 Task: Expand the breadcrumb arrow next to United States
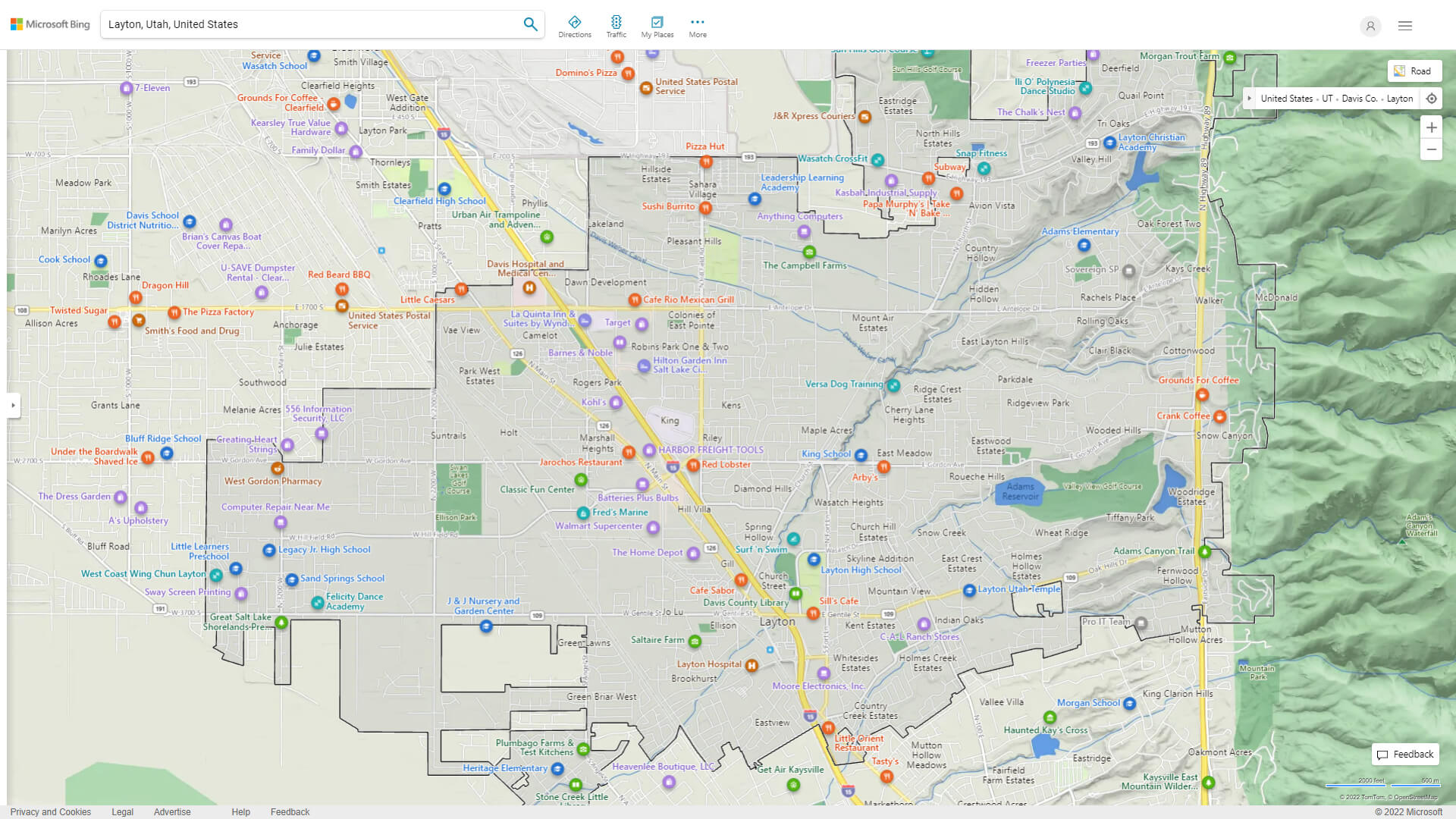coord(1249,98)
